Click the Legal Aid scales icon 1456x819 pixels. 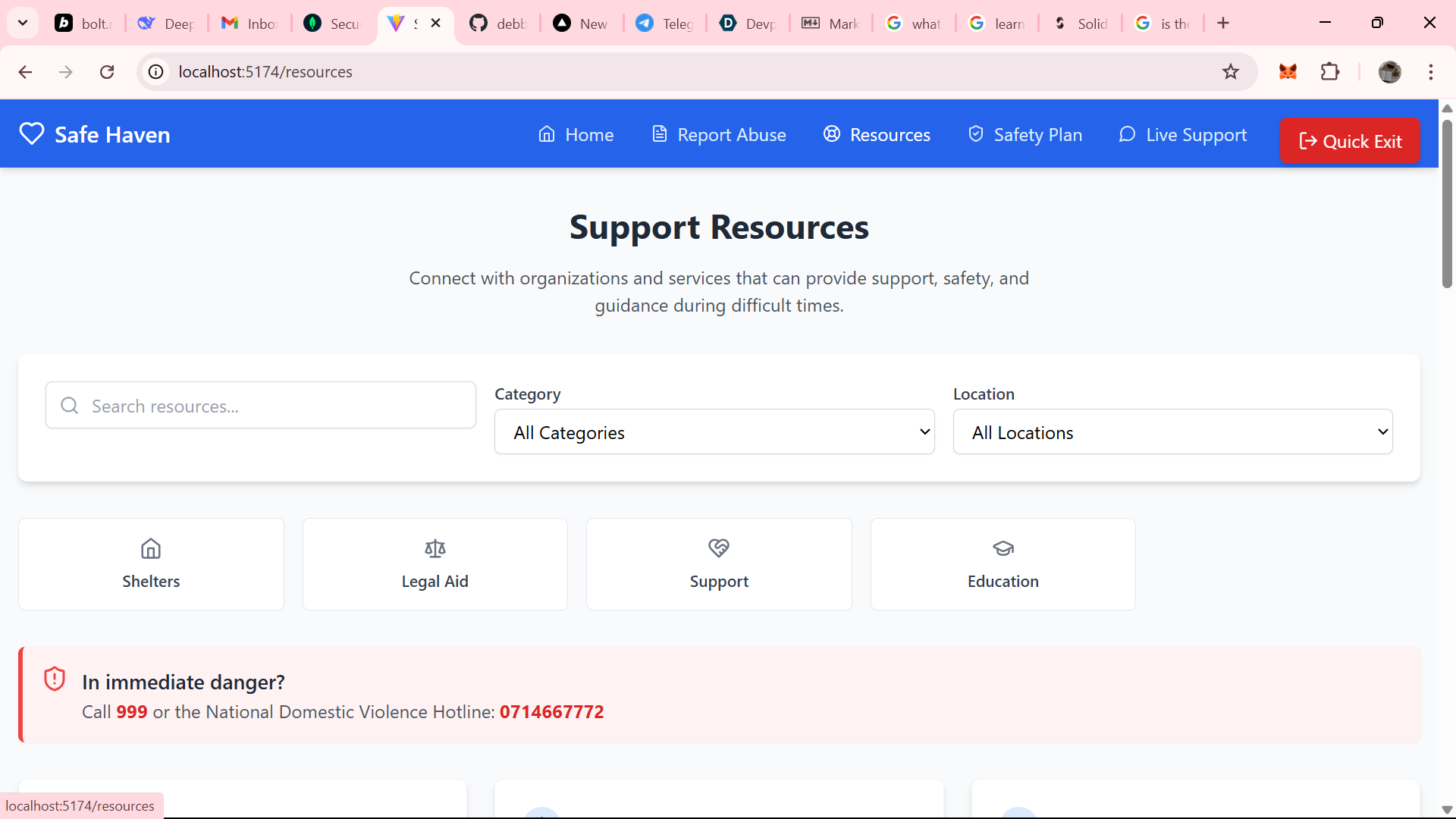(x=435, y=548)
